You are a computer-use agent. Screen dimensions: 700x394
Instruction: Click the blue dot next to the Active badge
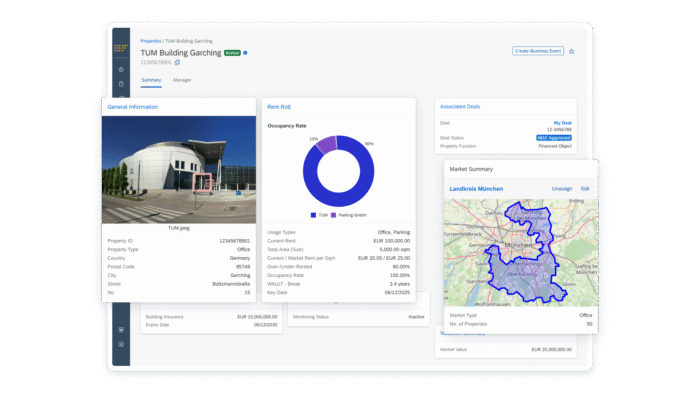245,53
